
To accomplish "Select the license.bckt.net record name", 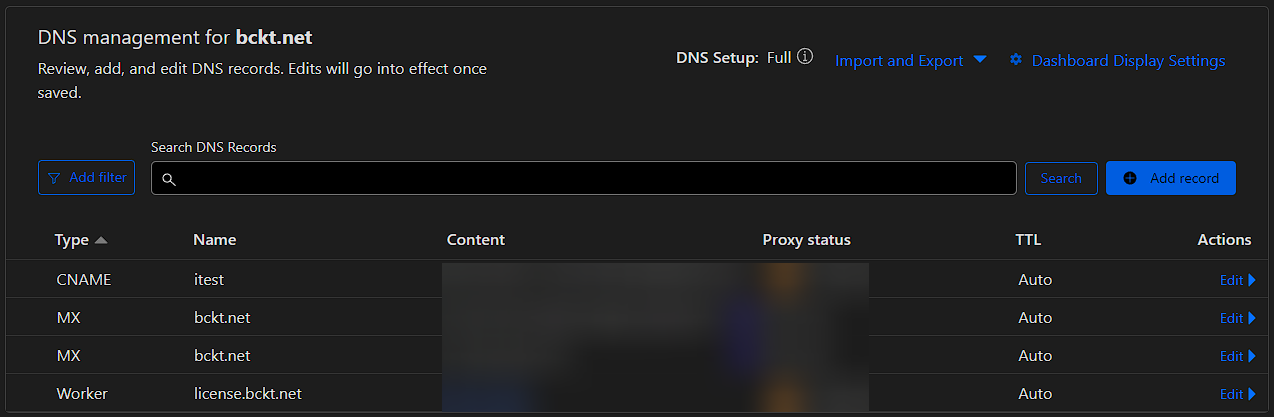I will [x=248, y=394].
